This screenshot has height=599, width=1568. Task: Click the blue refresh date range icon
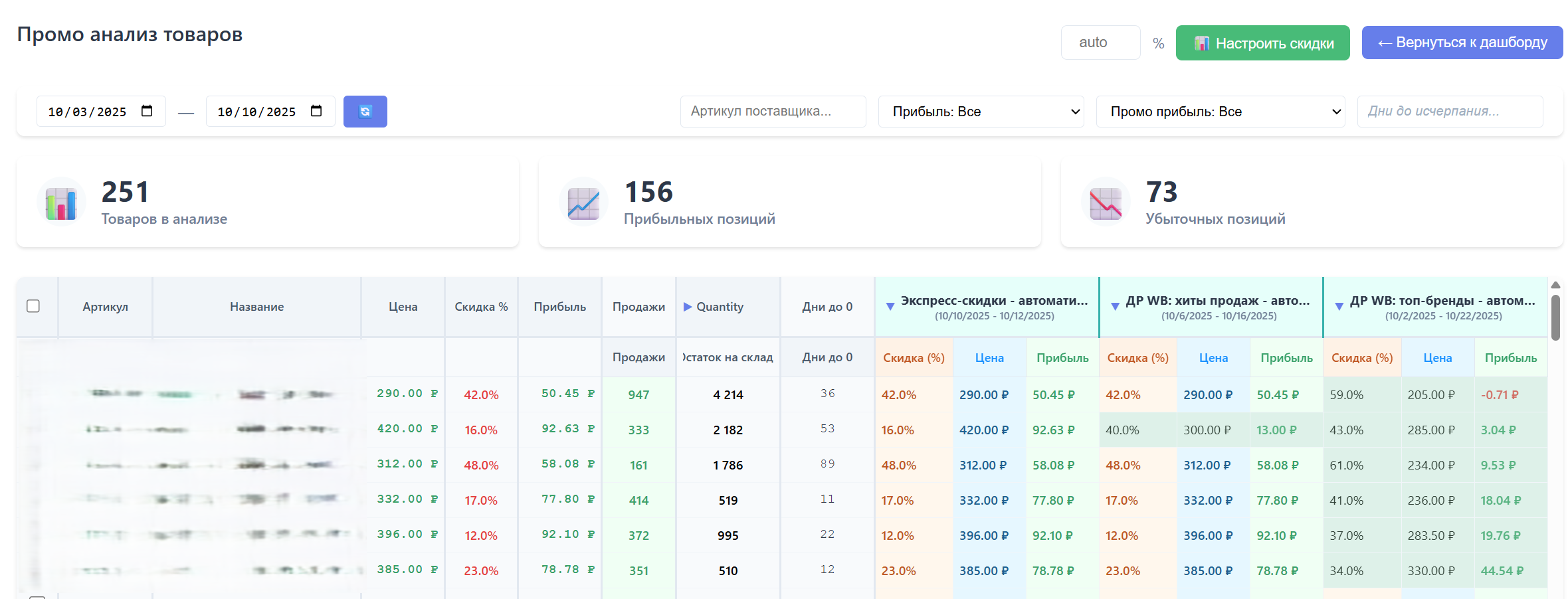tap(365, 112)
